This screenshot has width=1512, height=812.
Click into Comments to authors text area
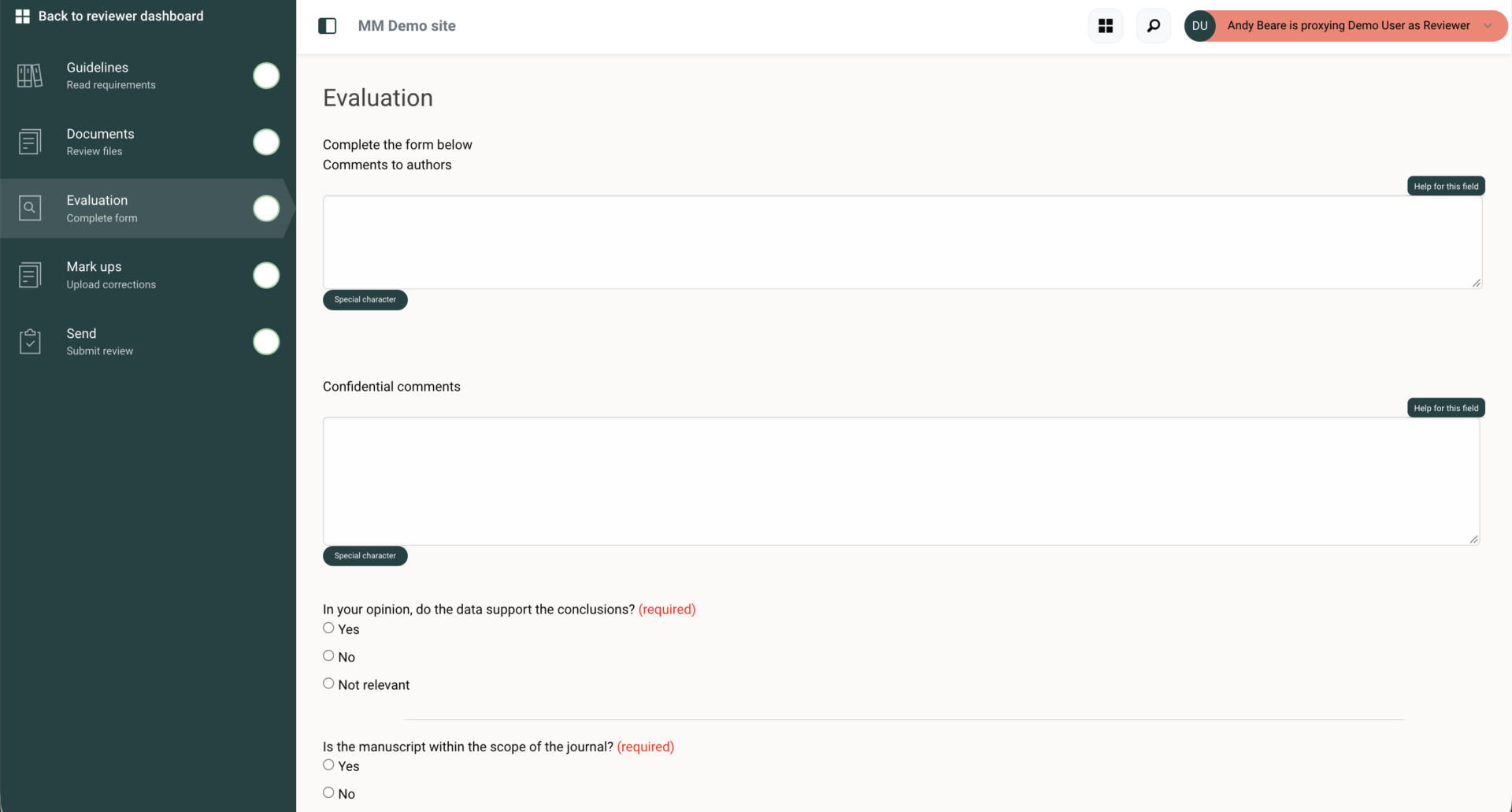point(902,242)
